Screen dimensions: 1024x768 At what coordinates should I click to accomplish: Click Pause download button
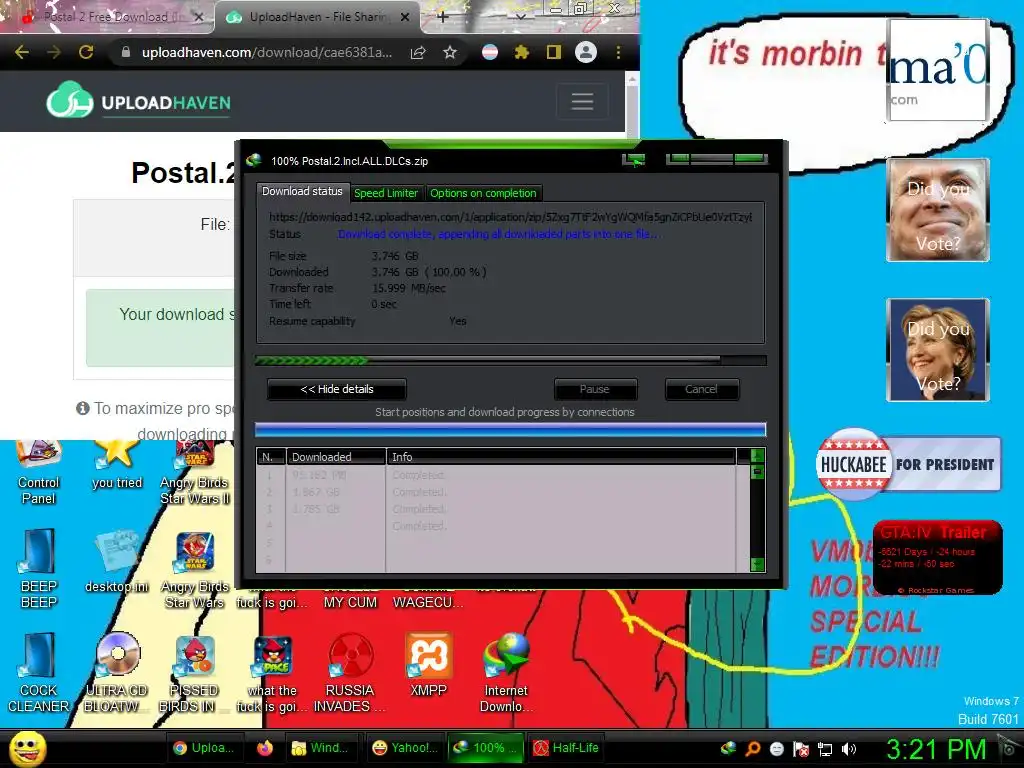coord(595,389)
